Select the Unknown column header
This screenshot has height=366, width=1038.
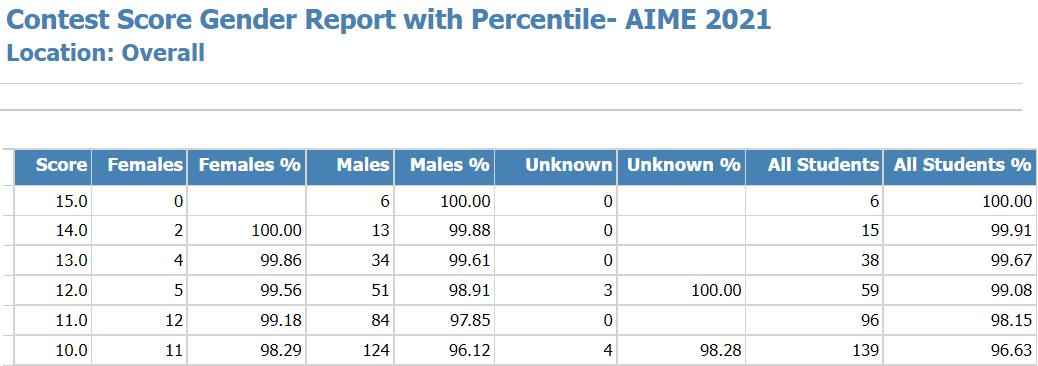click(555, 167)
